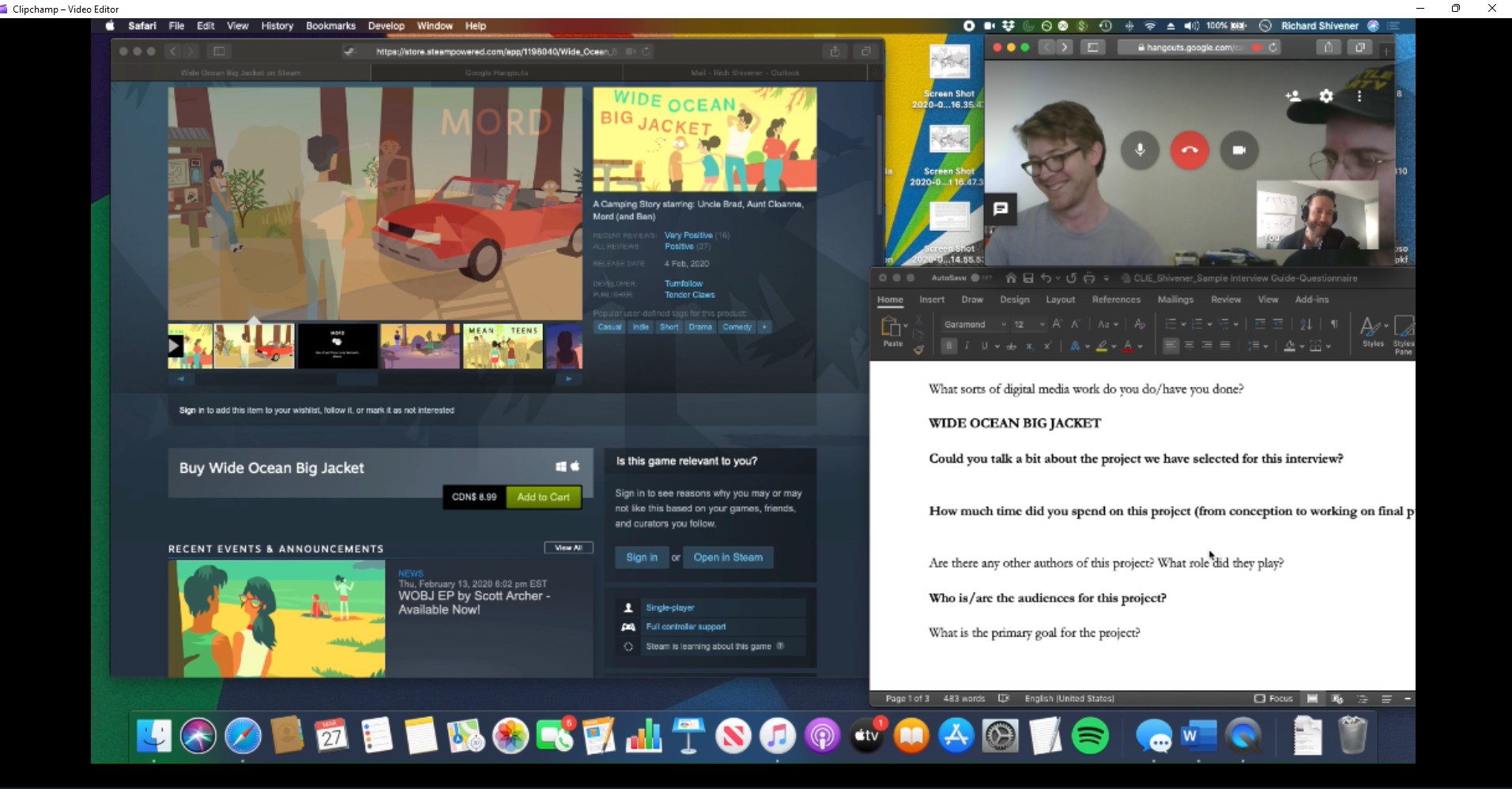Screen dimensions: 1512x789
Task: Justify text in Word
Action: tap(1225, 345)
